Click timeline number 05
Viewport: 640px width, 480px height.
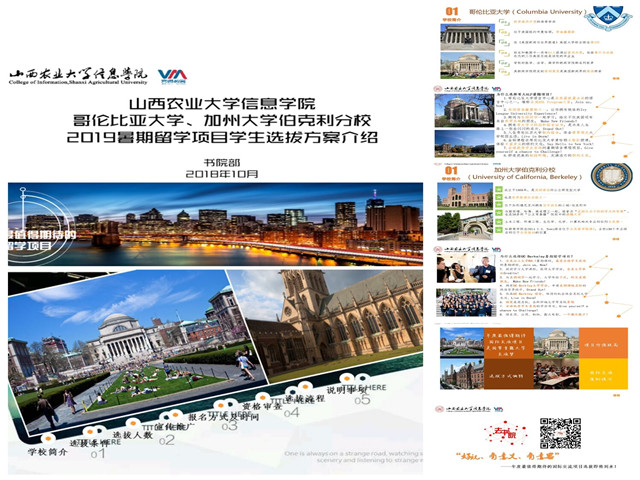(x=362, y=400)
